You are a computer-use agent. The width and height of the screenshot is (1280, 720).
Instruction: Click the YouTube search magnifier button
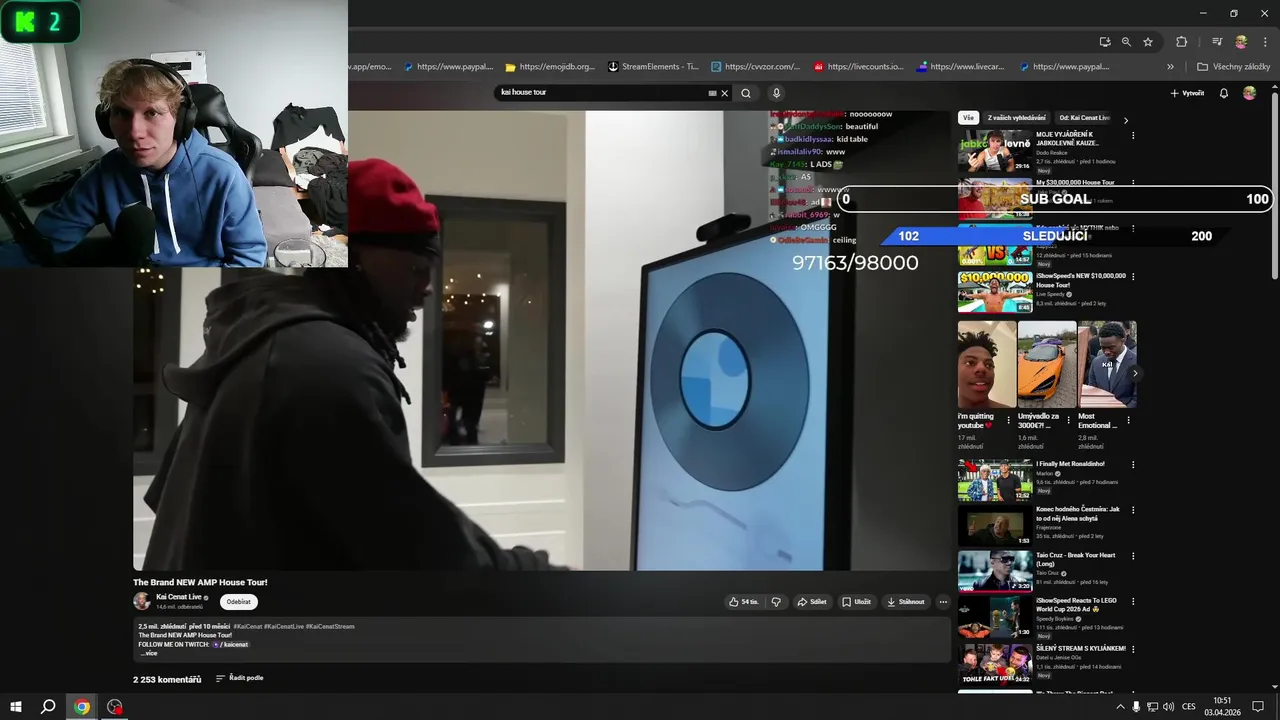click(746, 93)
